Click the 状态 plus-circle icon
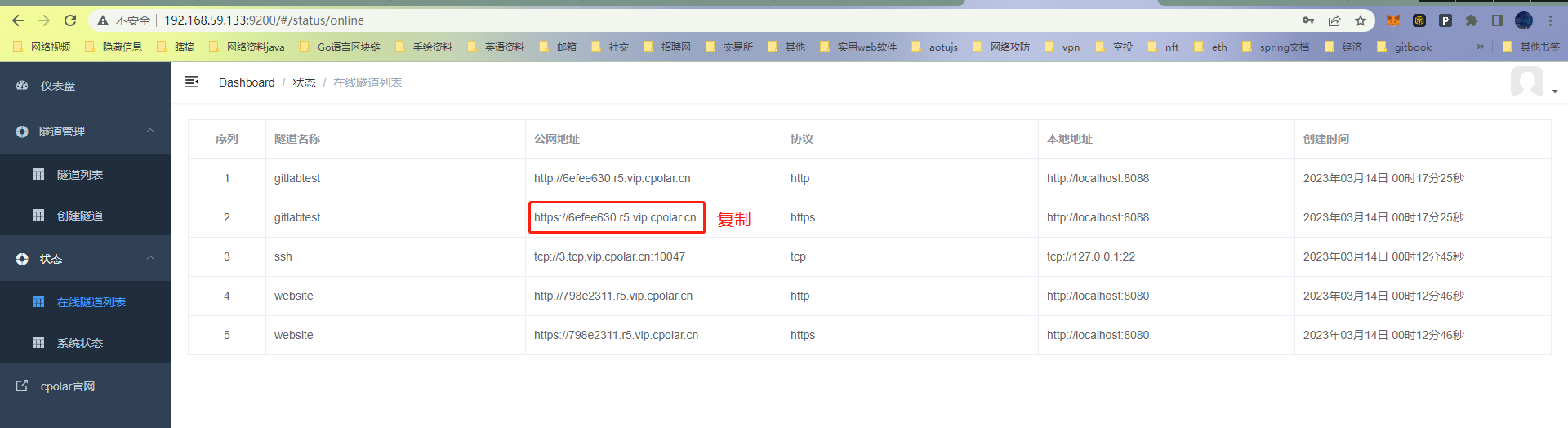 [x=22, y=259]
